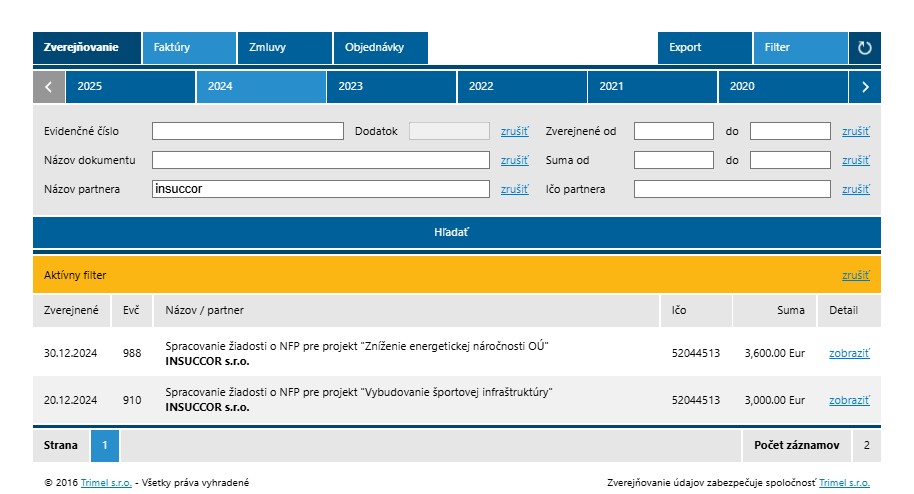Image resolution: width=914 pixels, height=494 pixels.
Task: Click the refresh icon in top bar
Action: [x=865, y=47]
